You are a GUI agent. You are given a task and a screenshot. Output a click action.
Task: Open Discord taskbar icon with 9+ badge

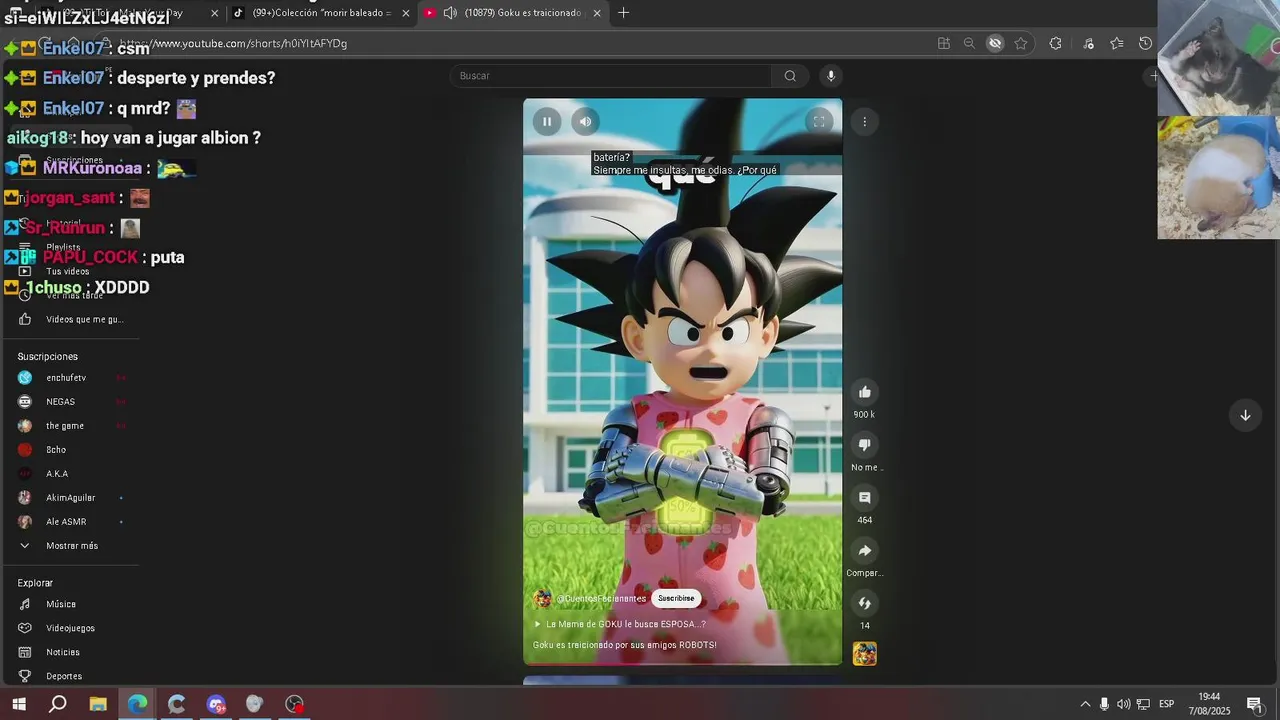(x=216, y=704)
